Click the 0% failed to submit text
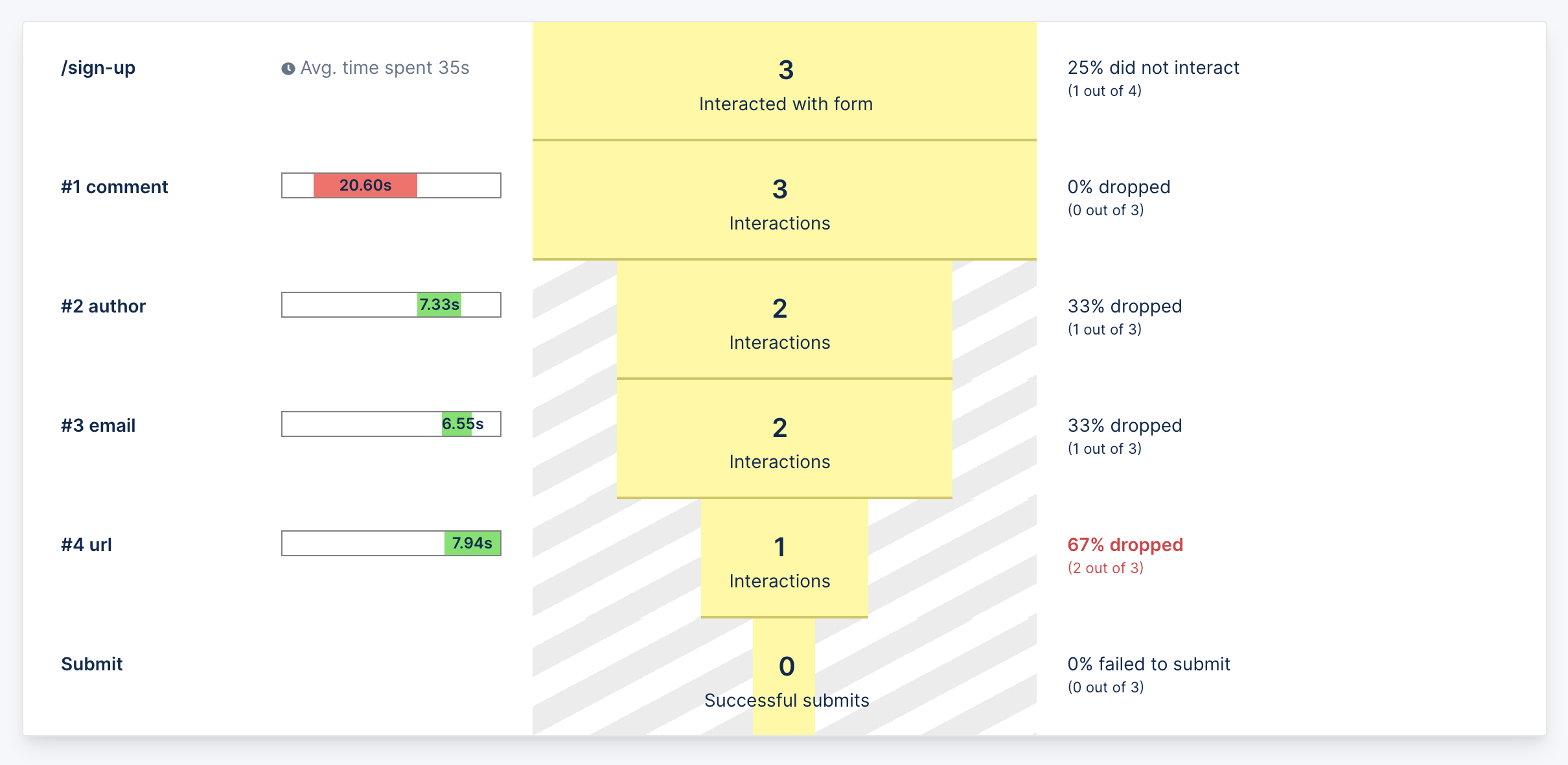Screen dimensions: 1568x765 tap(1149, 665)
